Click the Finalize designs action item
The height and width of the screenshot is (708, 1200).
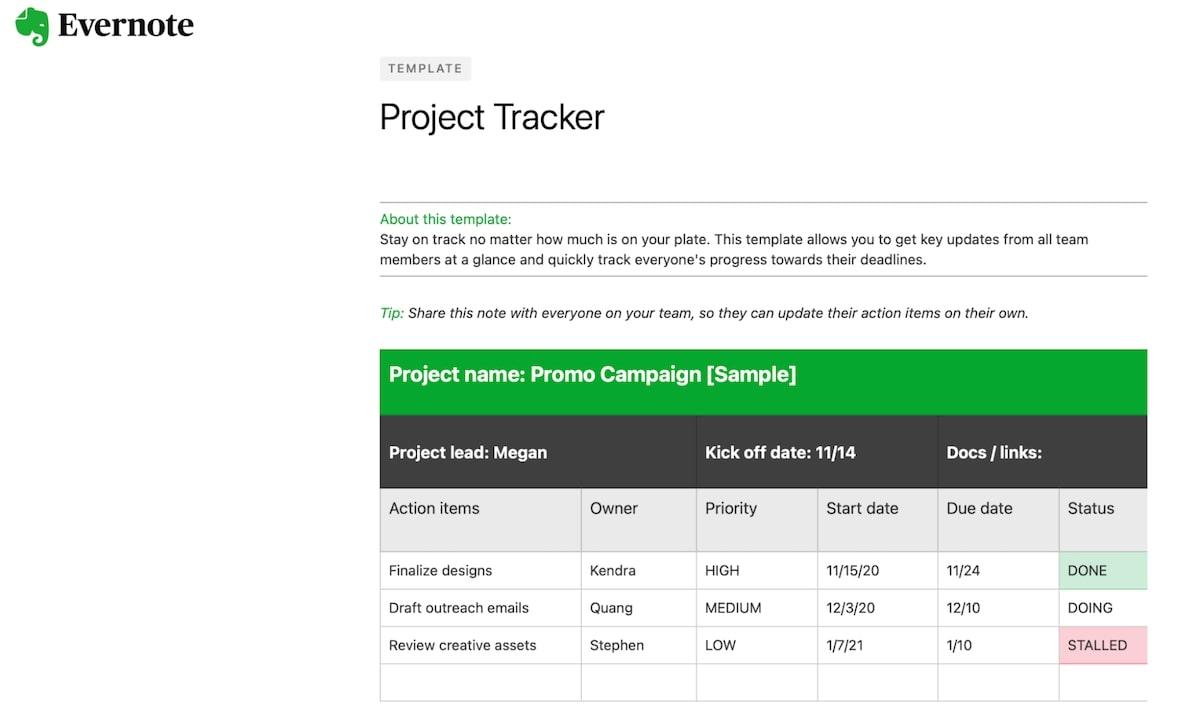tap(440, 571)
